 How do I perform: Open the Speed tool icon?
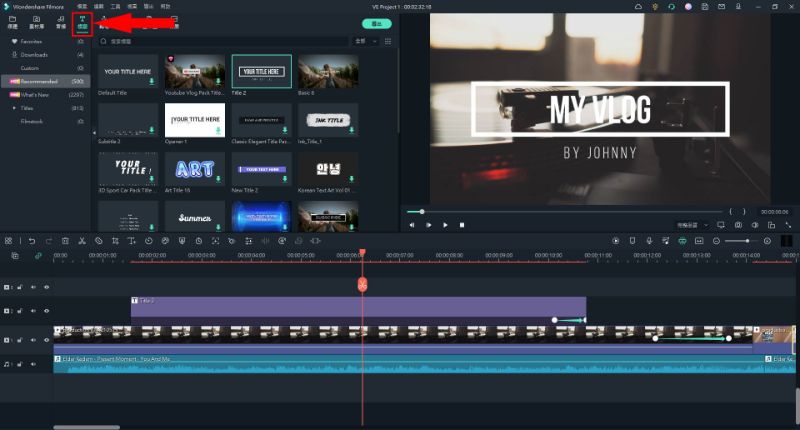pyautogui.click(x=148, y=241)
